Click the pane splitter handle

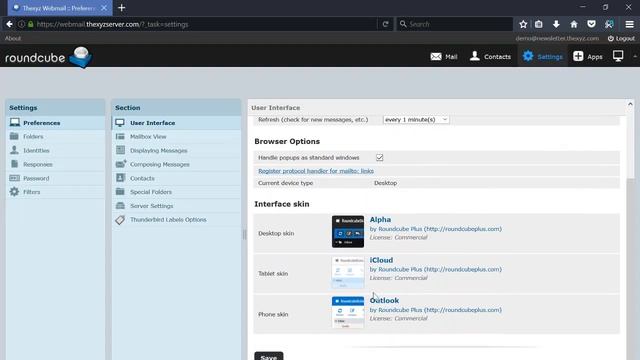coord(244,234)
